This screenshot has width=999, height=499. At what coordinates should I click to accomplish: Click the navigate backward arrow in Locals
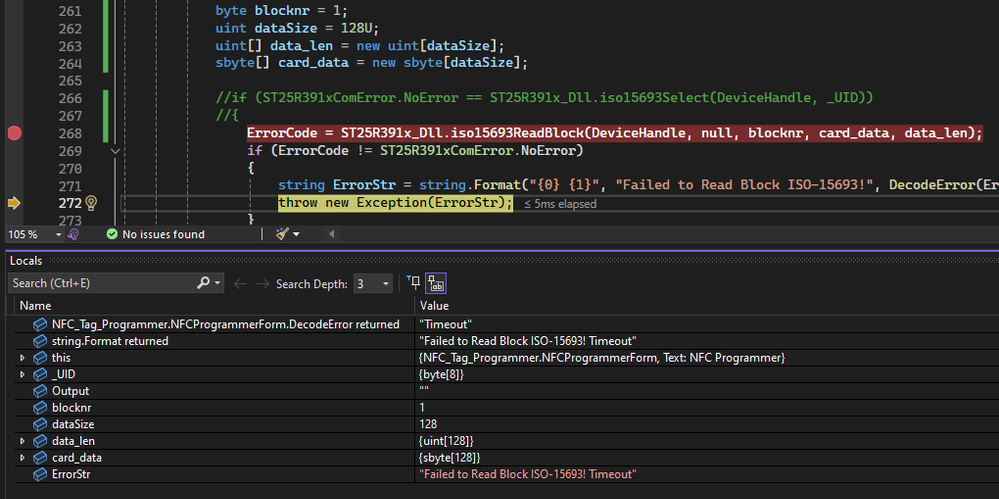click(x=239, y=284)
